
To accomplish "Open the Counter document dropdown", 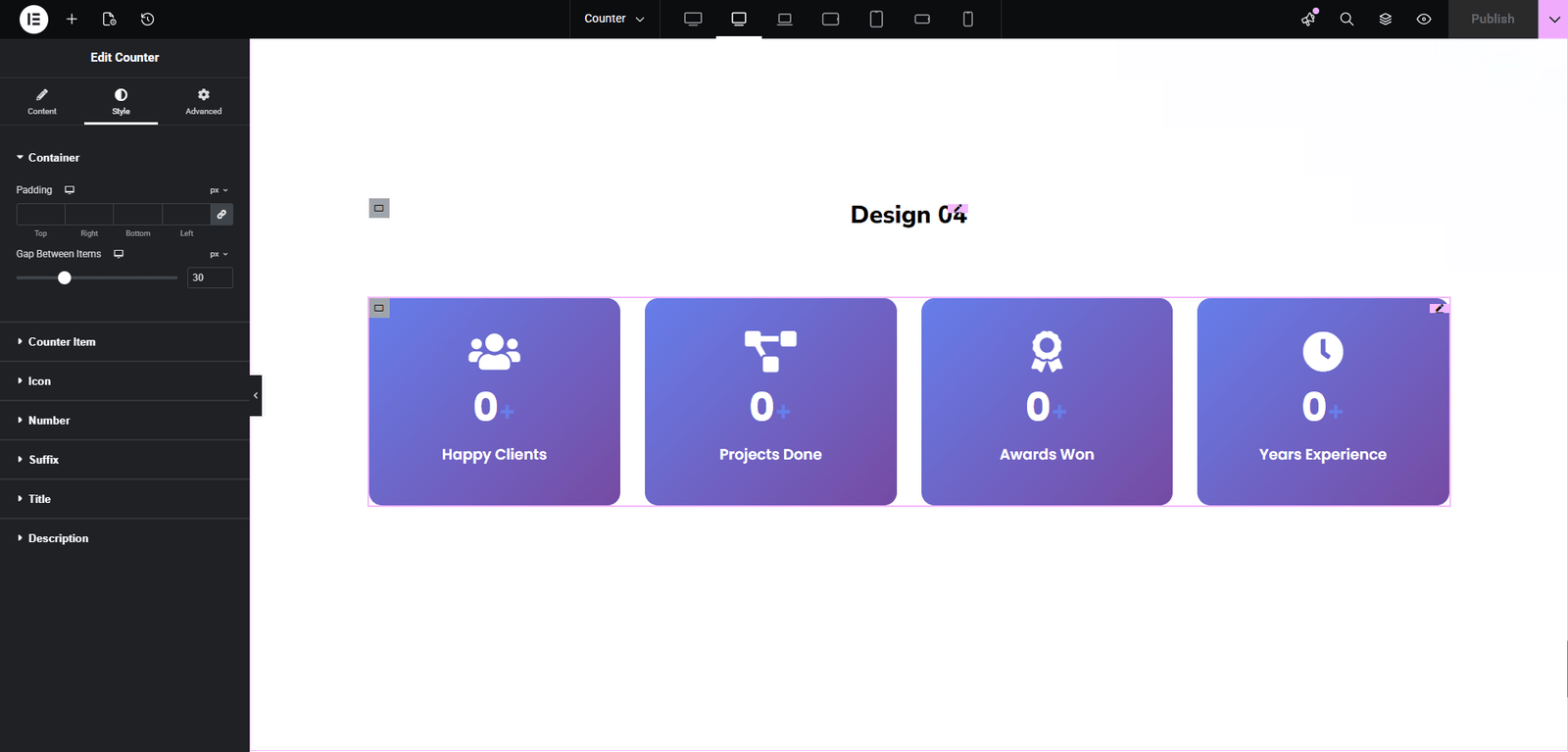I will coord(614,19).
